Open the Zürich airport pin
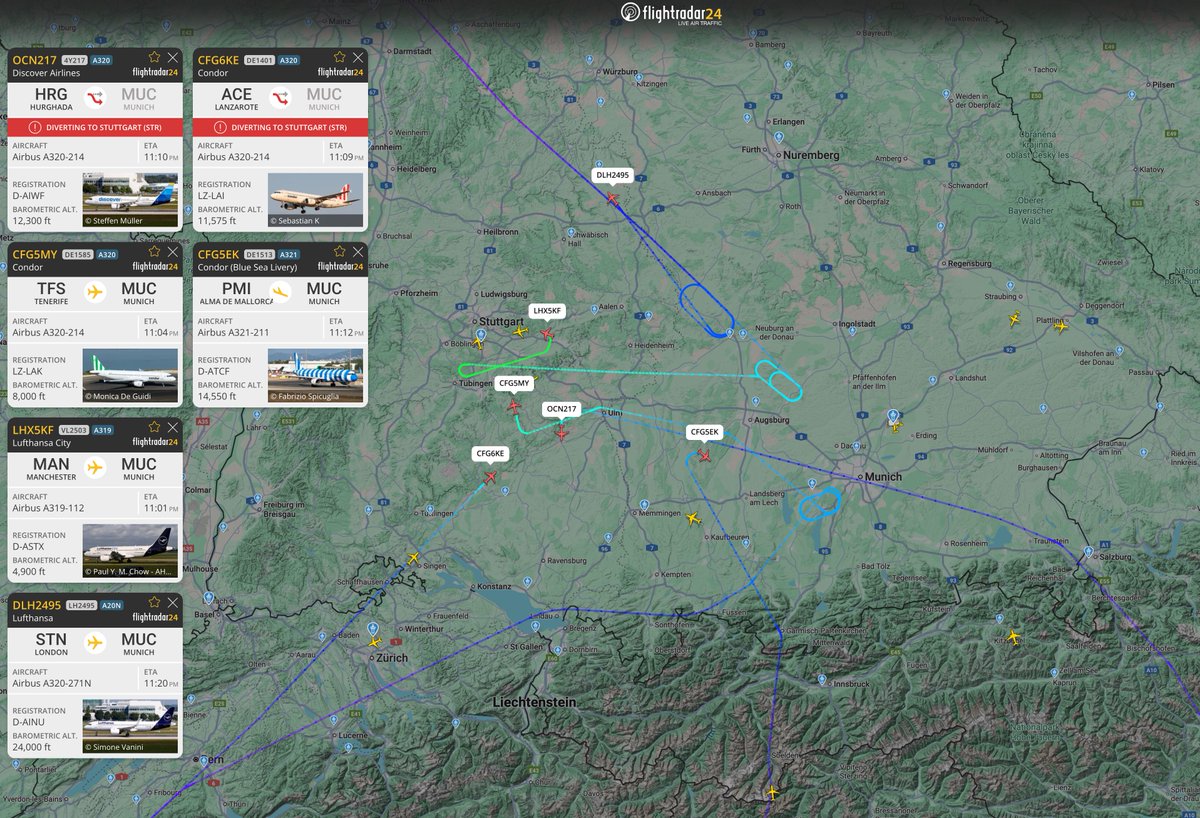Screen dimensions: 1200x818 [374, 630]
